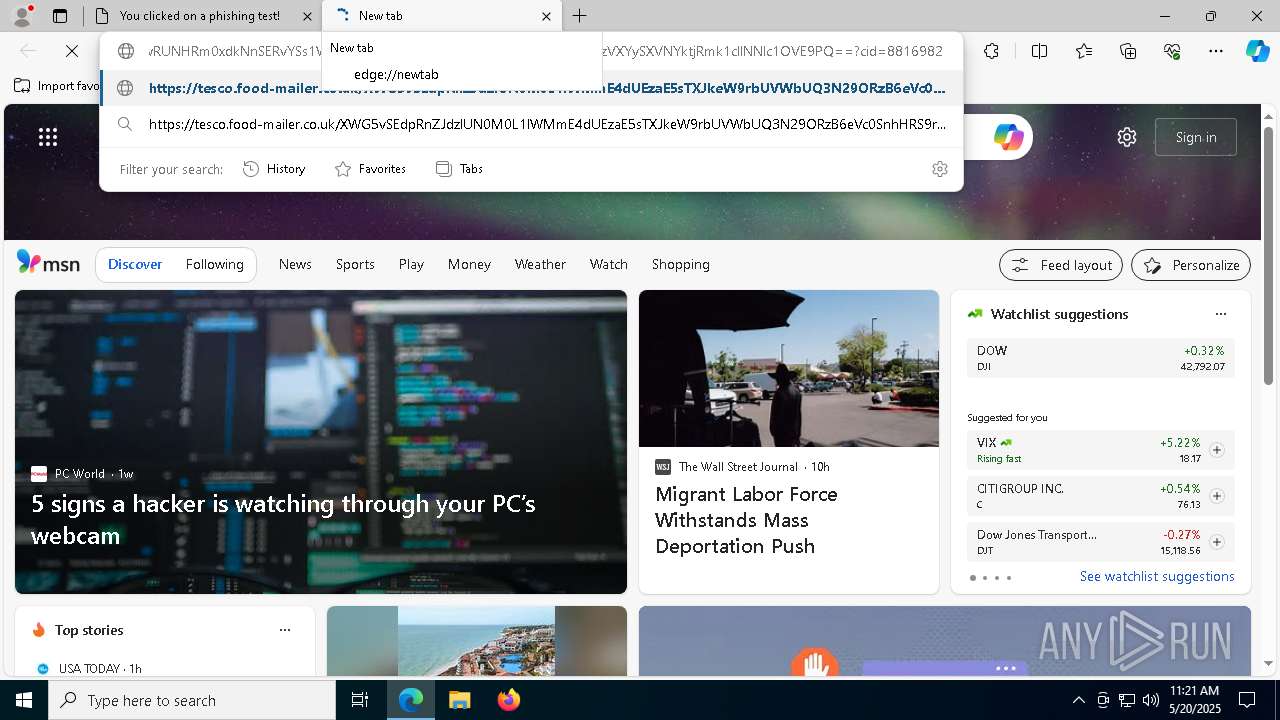
Task: Open the Migrant Labor Force article
Action: [789, 442]
